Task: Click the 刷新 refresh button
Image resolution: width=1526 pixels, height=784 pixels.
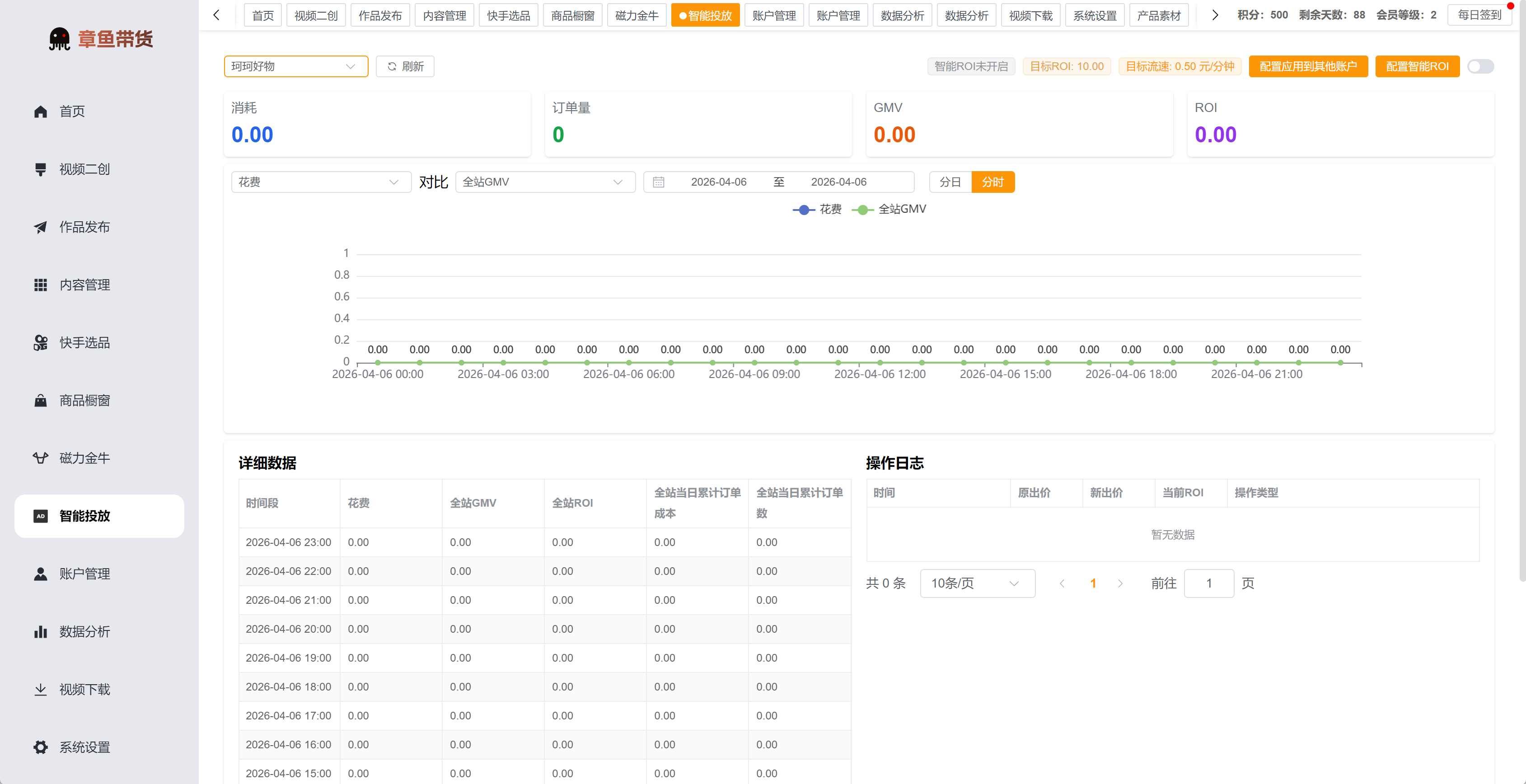Action: click(405, 66)
